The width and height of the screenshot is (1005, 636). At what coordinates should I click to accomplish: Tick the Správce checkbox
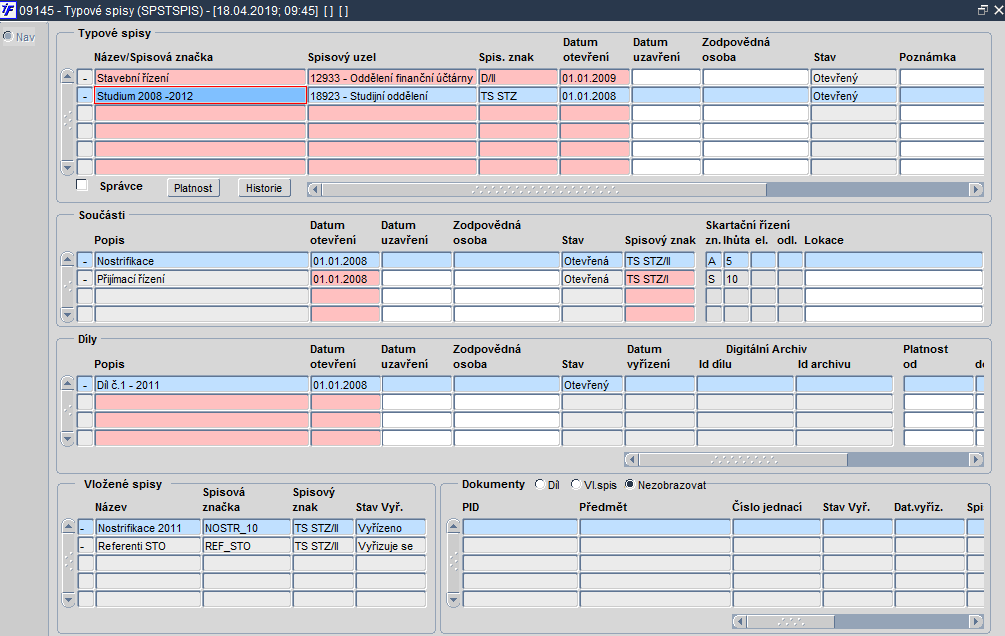tap(81, 185)
